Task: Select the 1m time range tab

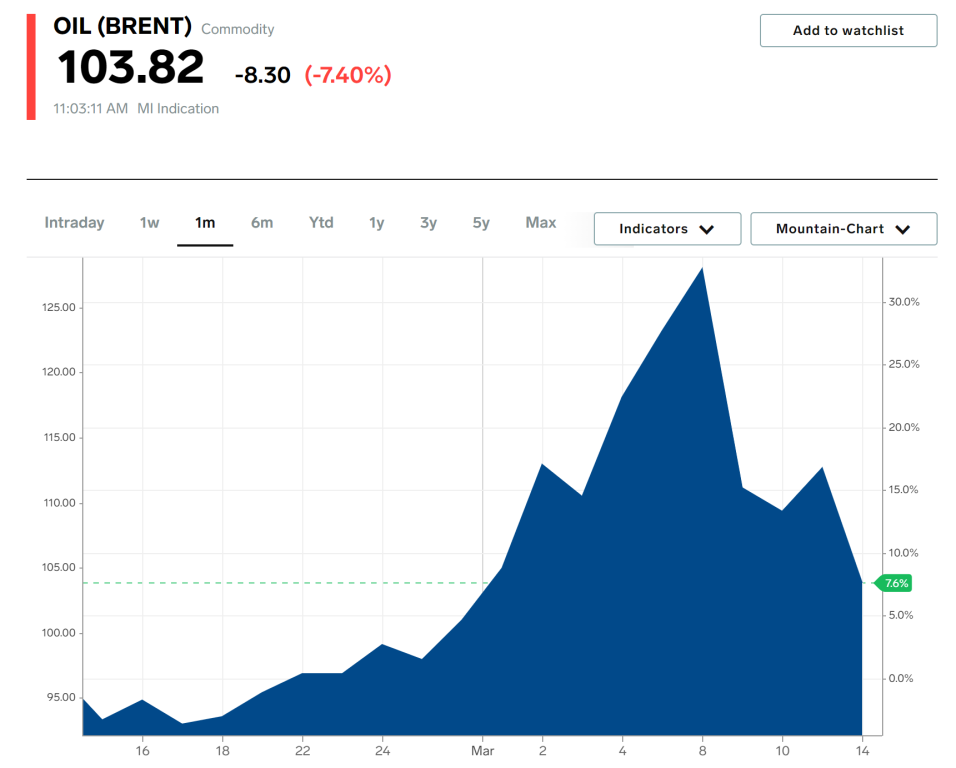Action: (205, 222)
